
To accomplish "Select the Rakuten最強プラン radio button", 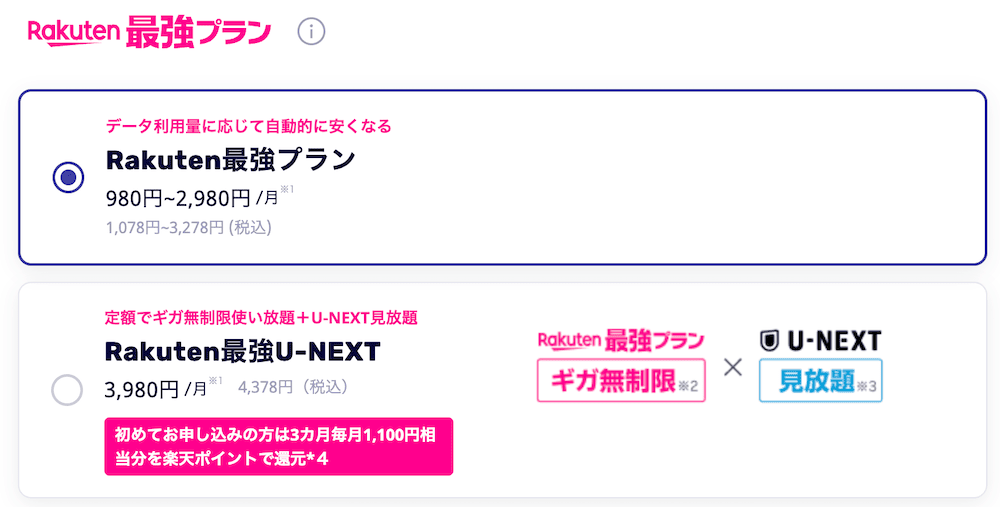I will (x=67, y=178).
